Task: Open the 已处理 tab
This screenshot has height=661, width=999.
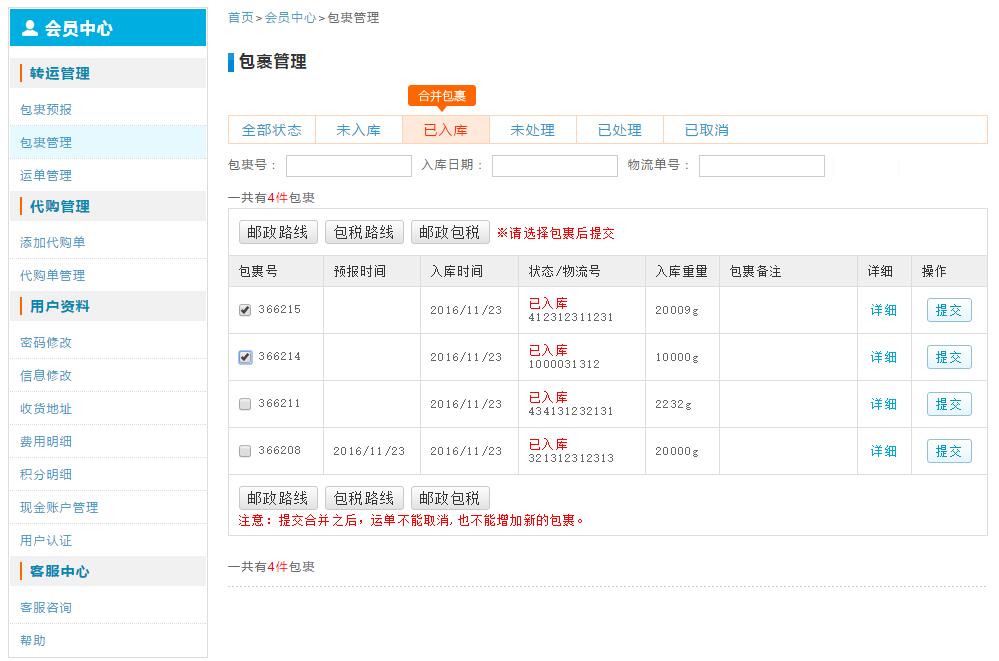Action: click(619, 130)
